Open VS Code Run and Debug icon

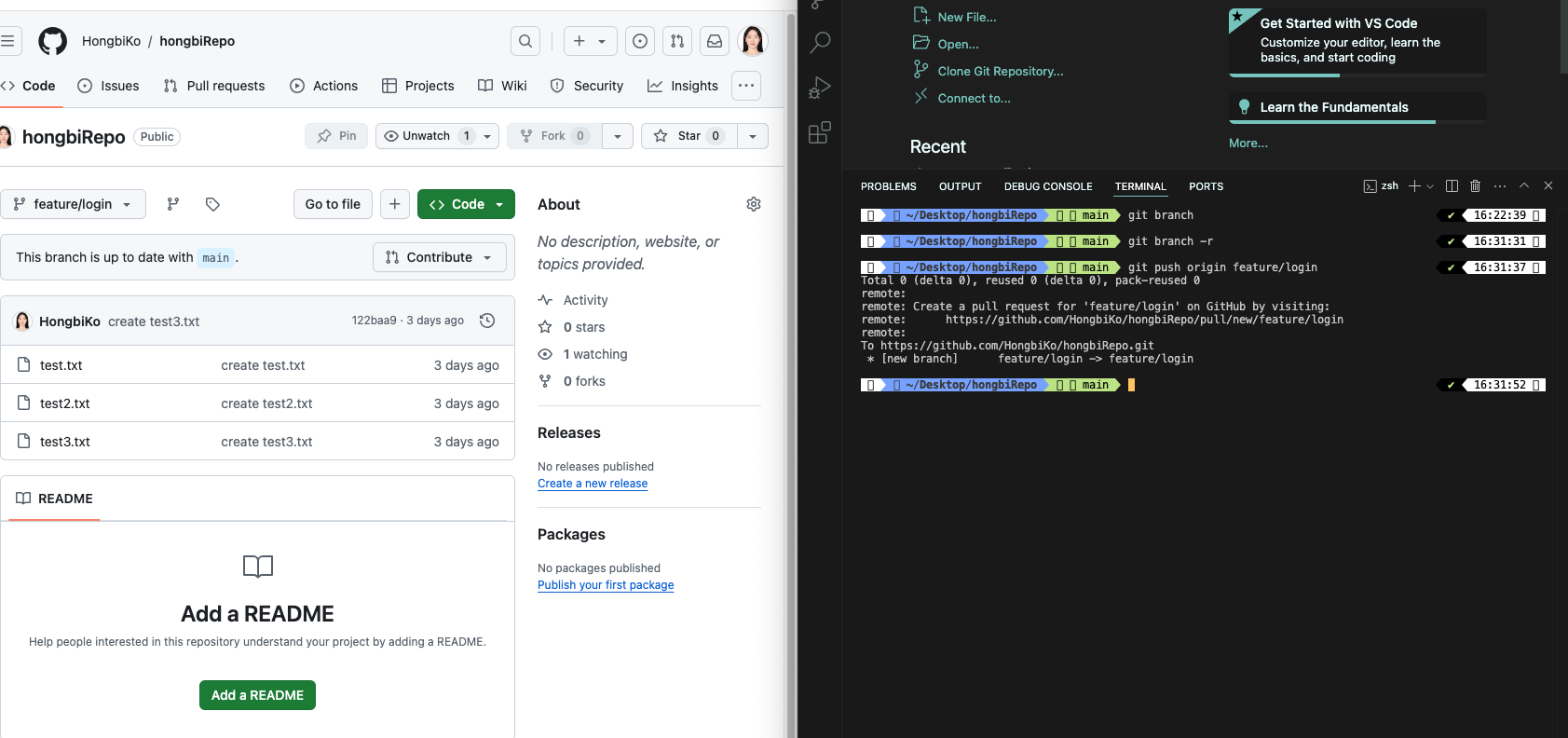coord(820,88)
